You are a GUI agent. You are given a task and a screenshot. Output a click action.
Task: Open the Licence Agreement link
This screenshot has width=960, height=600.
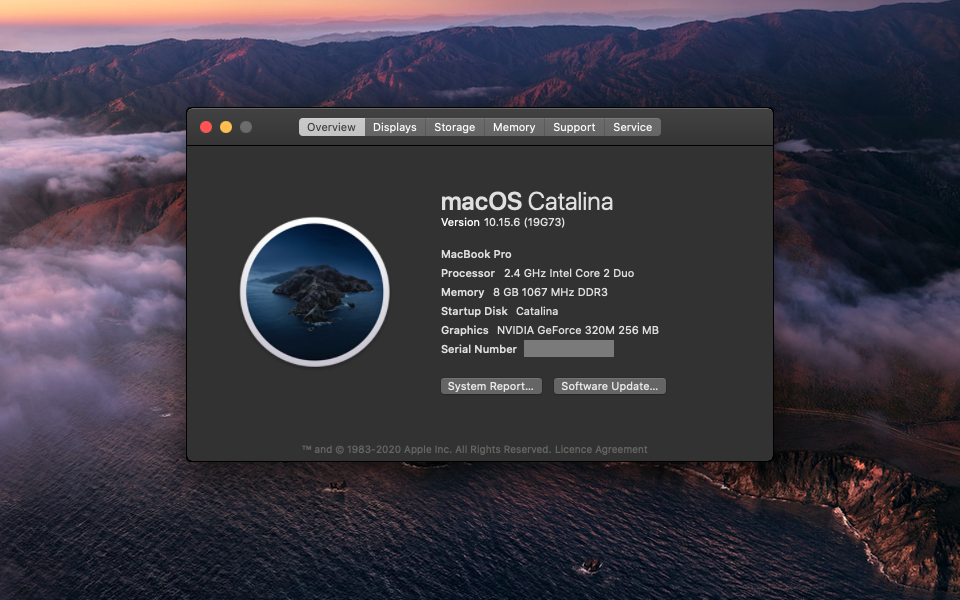pyautogui.click(x=601, y=449)
